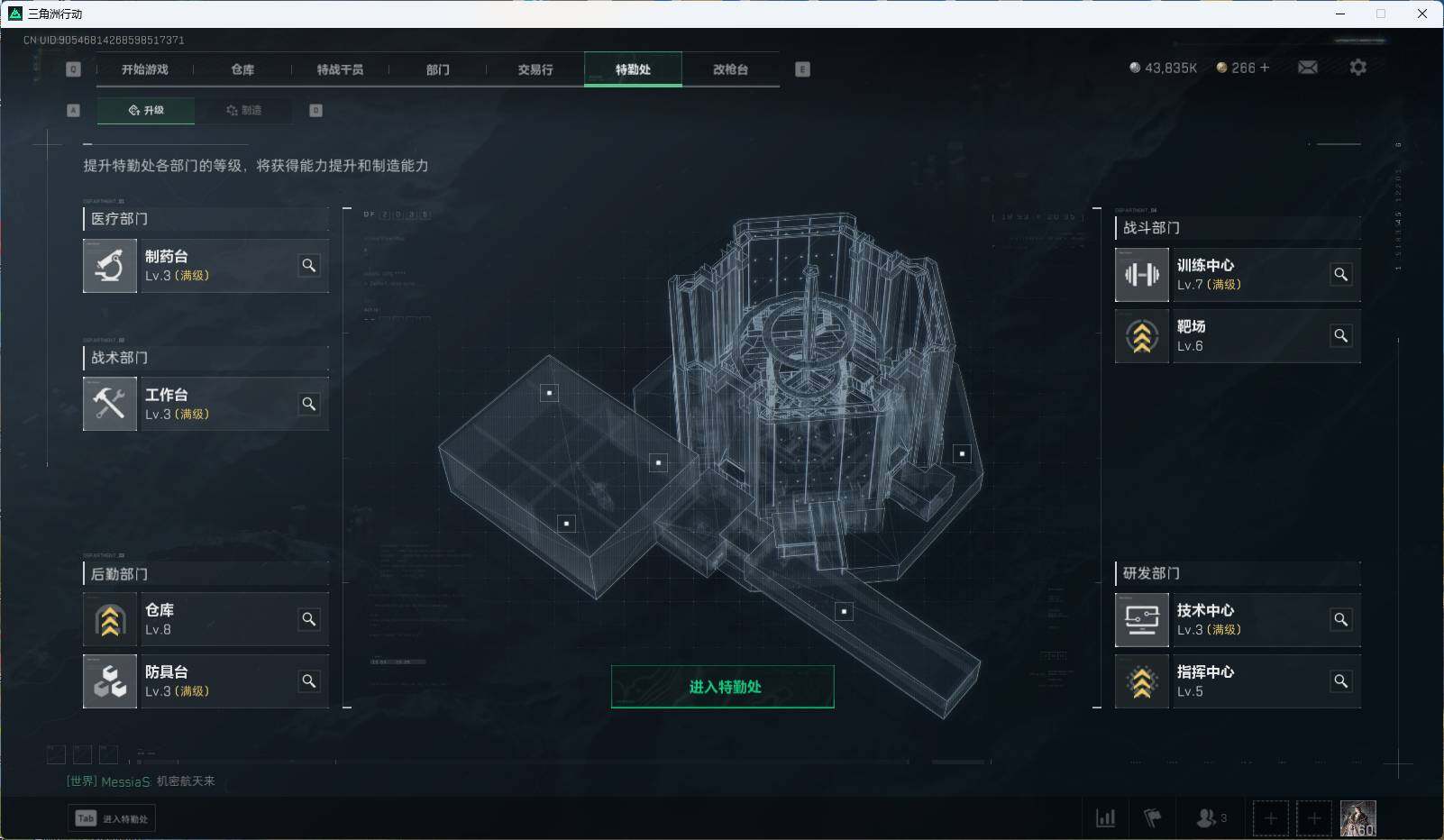Image resolution: width=1444 pixels, height=840 pixels.
Task: Open the 交易行 tab
Action: [x=535, y=69]
